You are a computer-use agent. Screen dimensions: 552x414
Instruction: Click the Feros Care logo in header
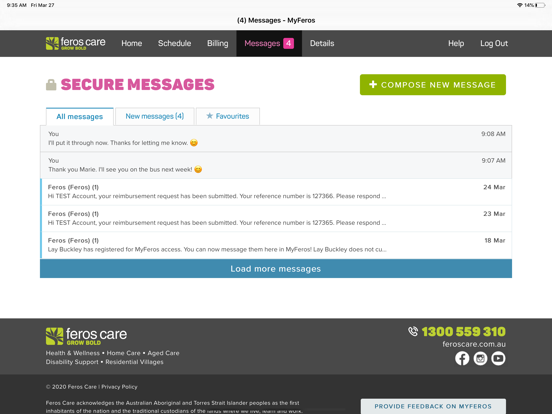coord(75,43)
